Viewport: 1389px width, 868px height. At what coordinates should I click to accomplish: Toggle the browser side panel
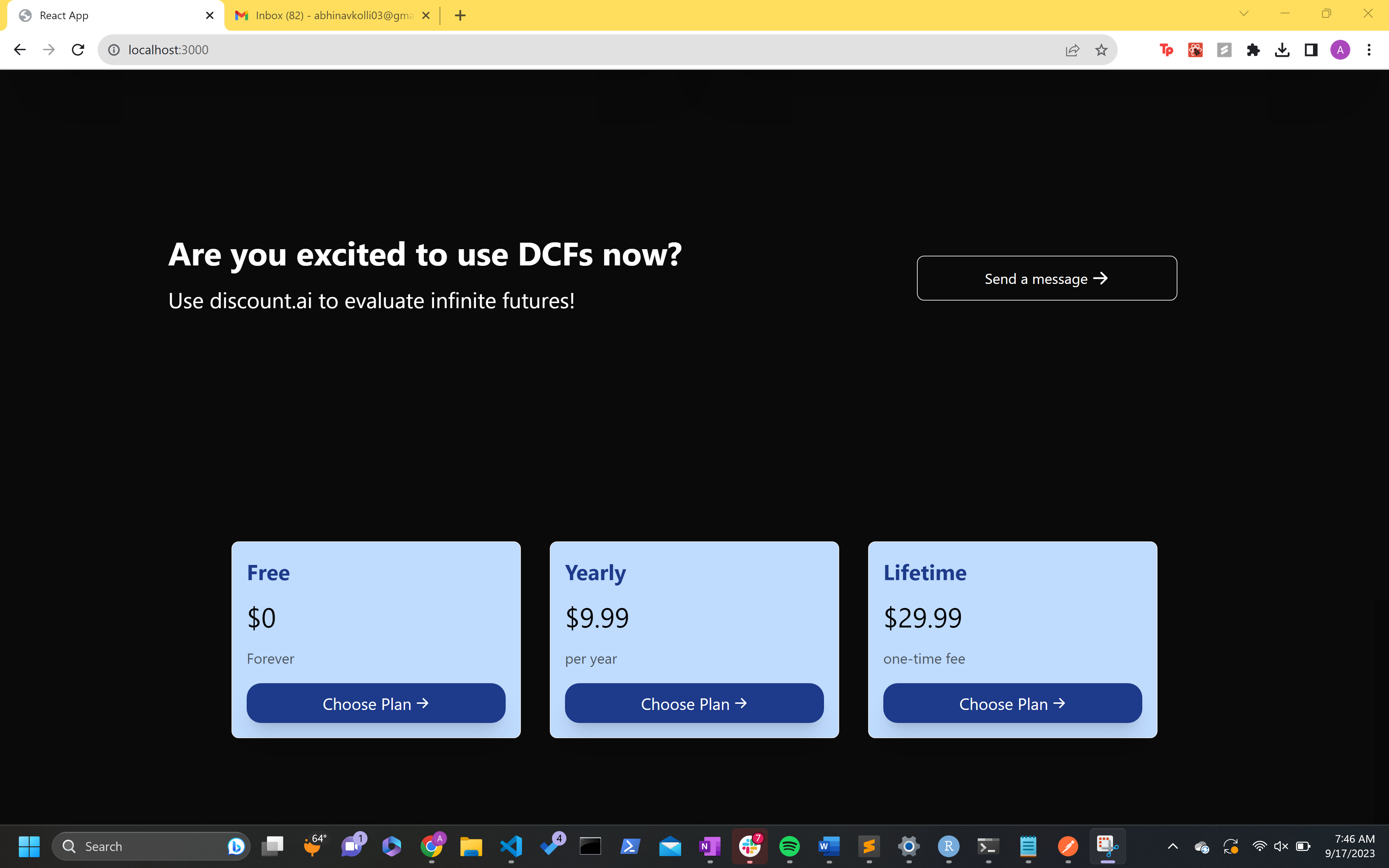[1311, 50]
